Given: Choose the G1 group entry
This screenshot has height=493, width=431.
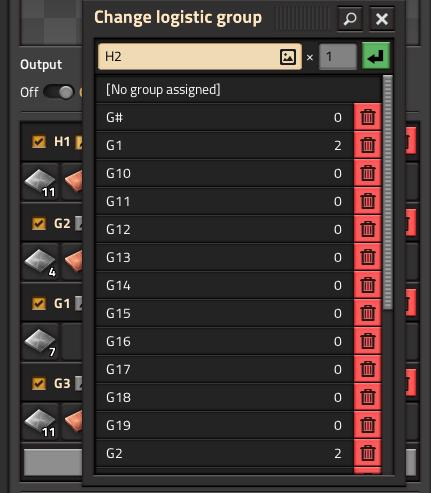Looking at the screenshot, I should point(225,145).
